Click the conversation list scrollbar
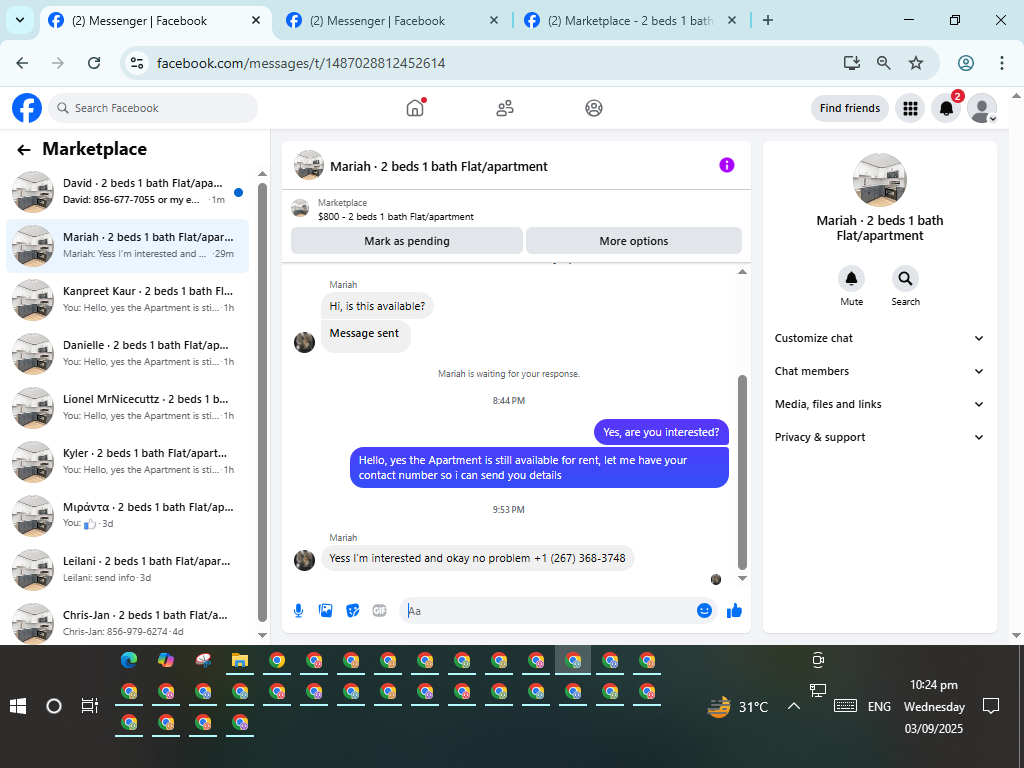 click(263, 402)
